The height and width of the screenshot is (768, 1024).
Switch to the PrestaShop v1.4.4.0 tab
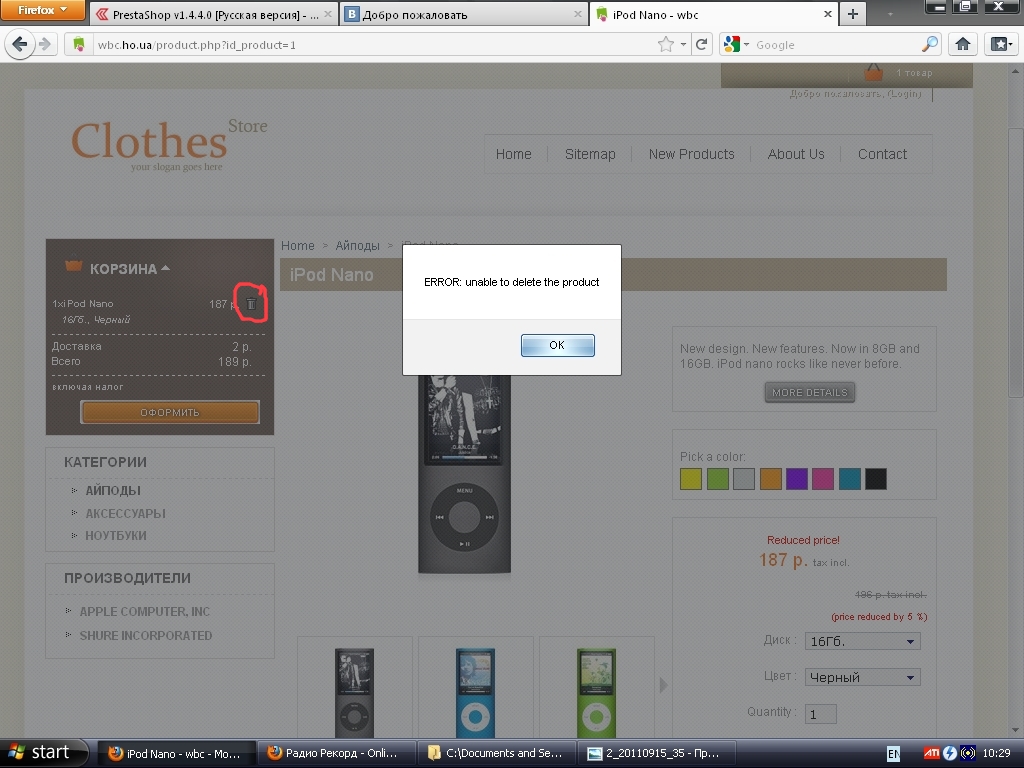point(215,14)
